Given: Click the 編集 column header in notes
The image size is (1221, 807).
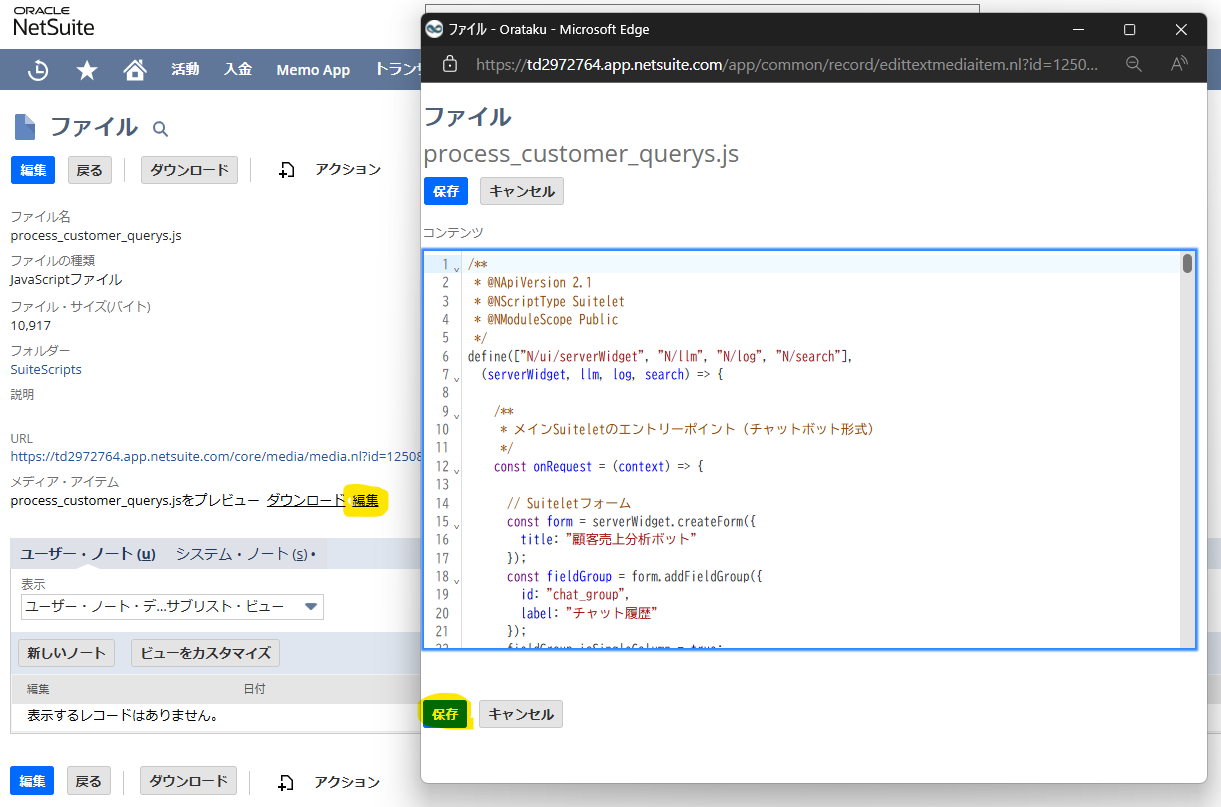Looking at the screenshot, I should point(38,689).
